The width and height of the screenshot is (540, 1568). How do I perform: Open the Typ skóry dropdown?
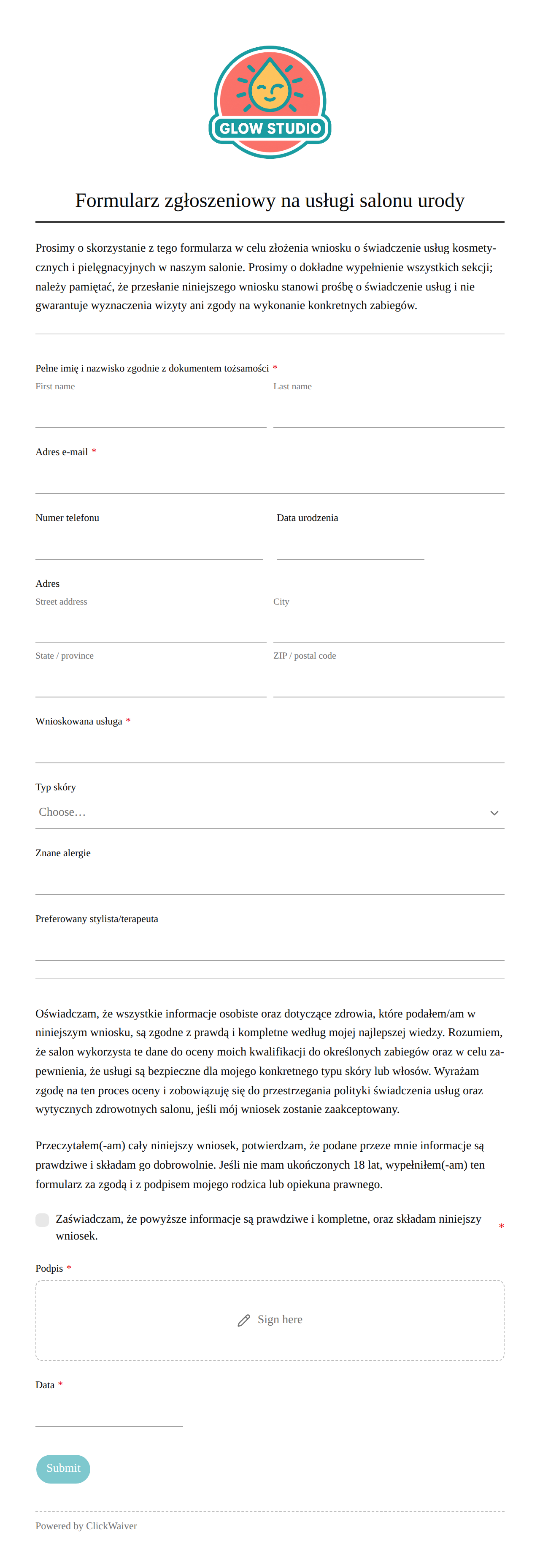tap(270, 813)
